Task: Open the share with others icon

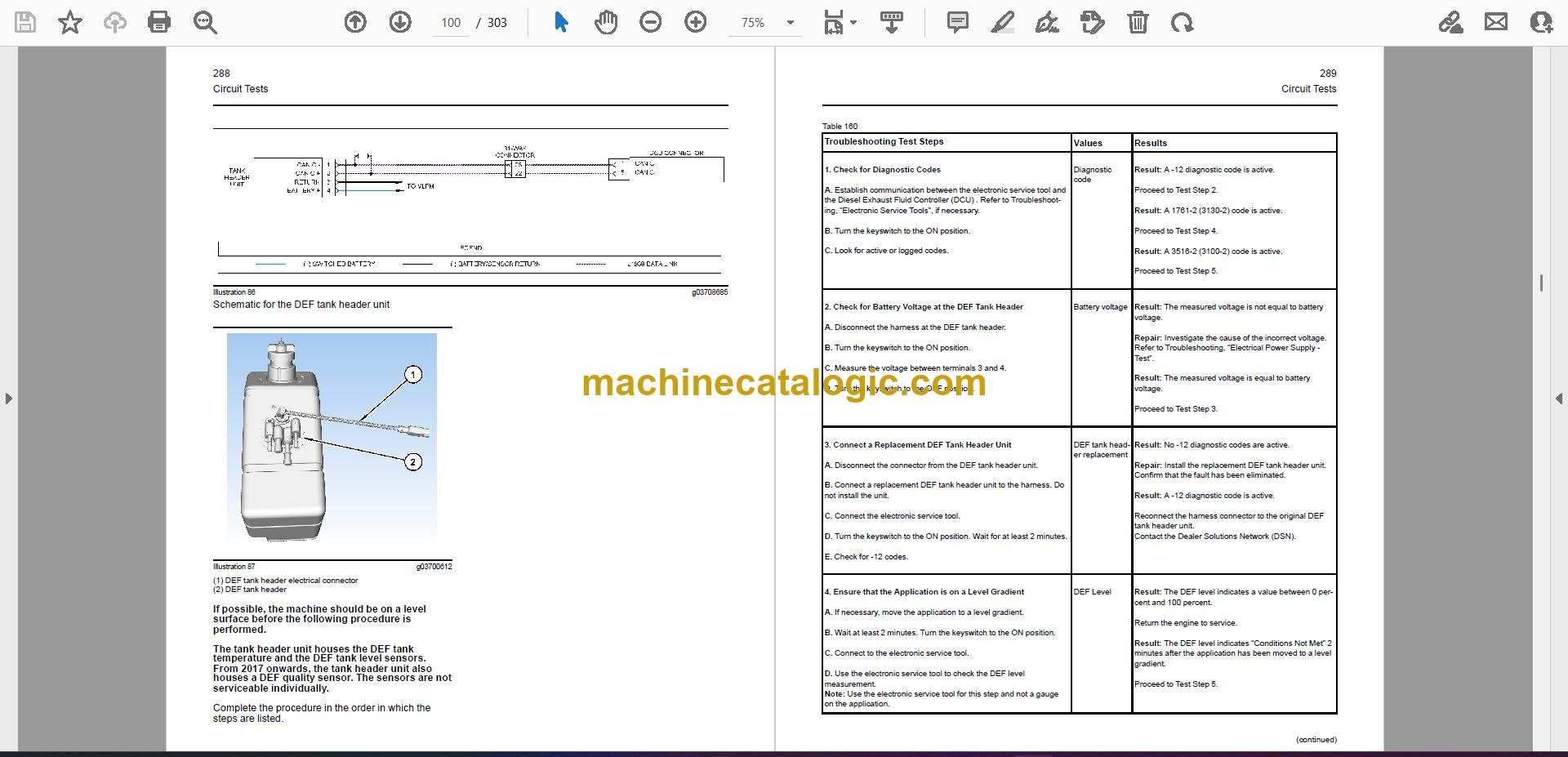Action: pyautogui.click(x=1541, y=22)
